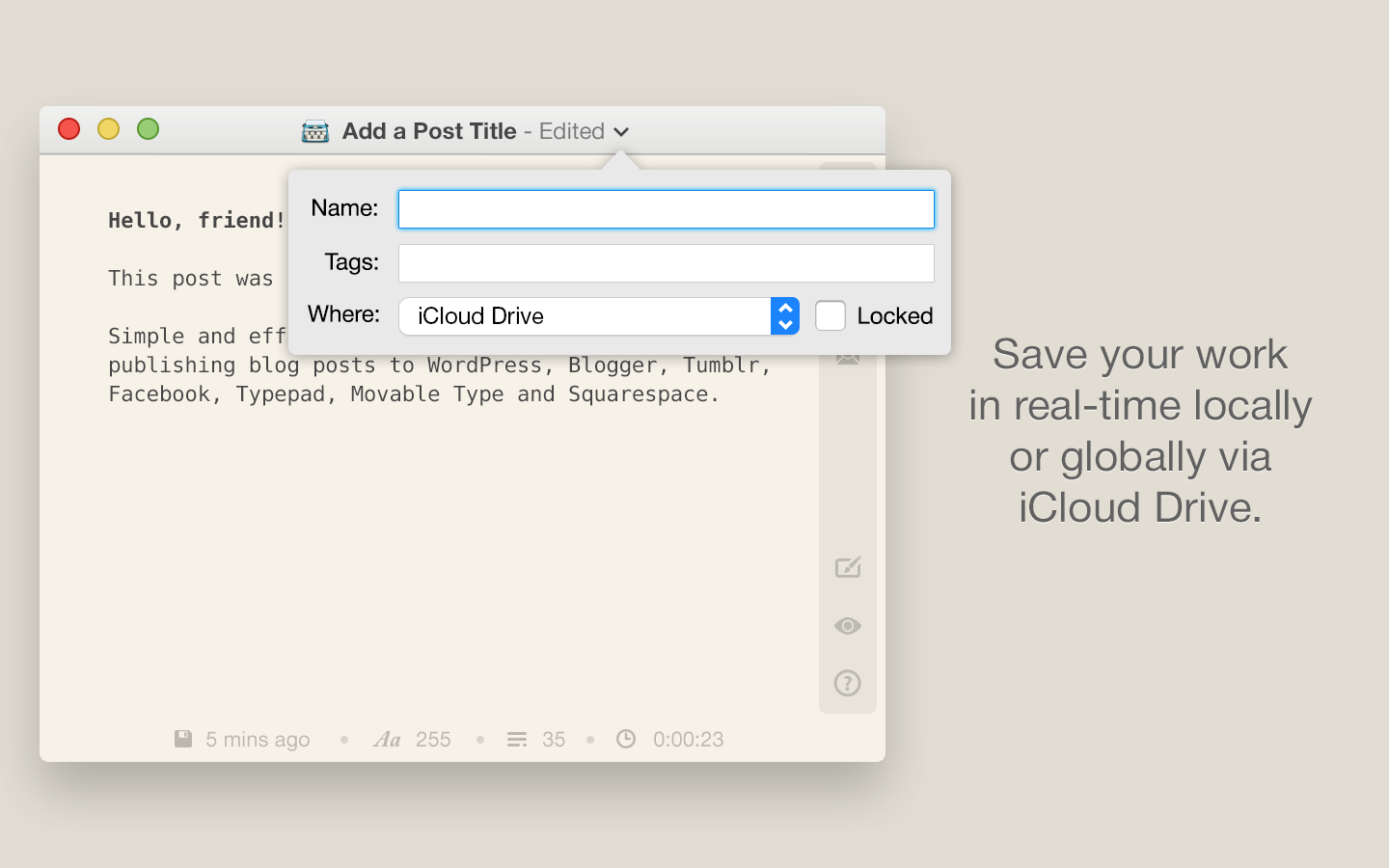Click the Add a Post Title text
Image resolution: width=1389 pixels, height=868 pixels.
click(429, 131)
